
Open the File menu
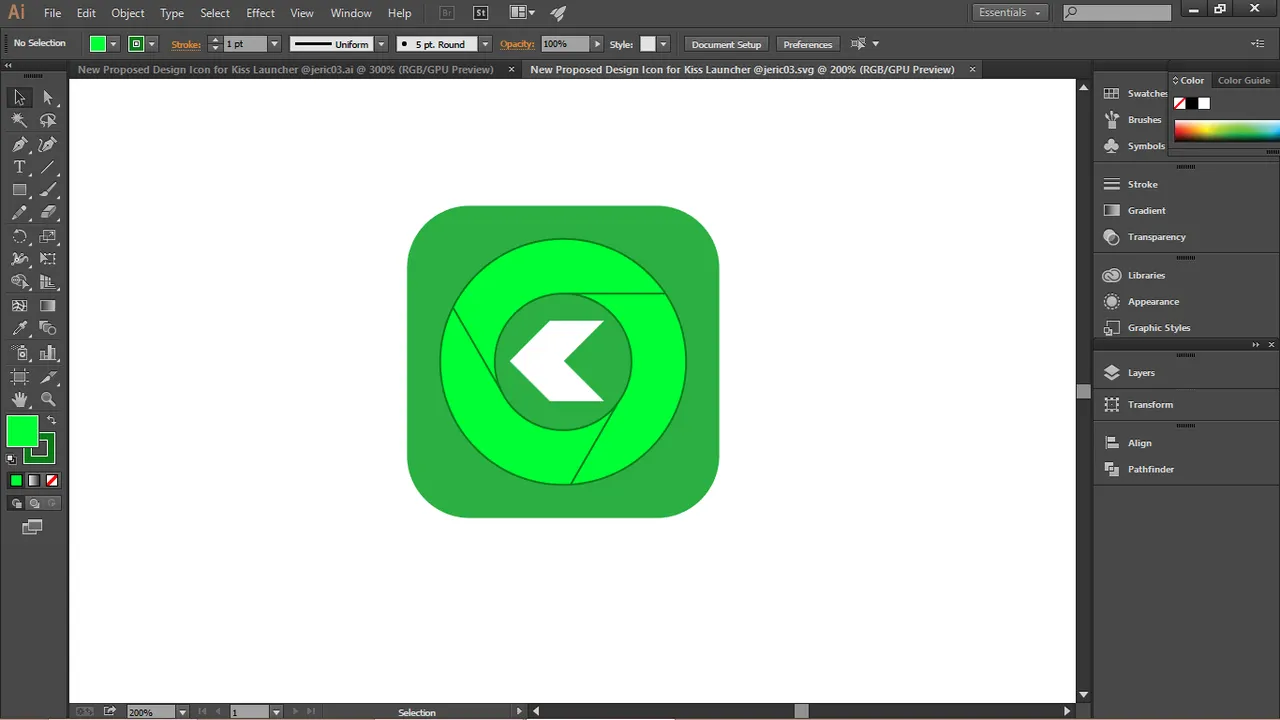[53, 13]
